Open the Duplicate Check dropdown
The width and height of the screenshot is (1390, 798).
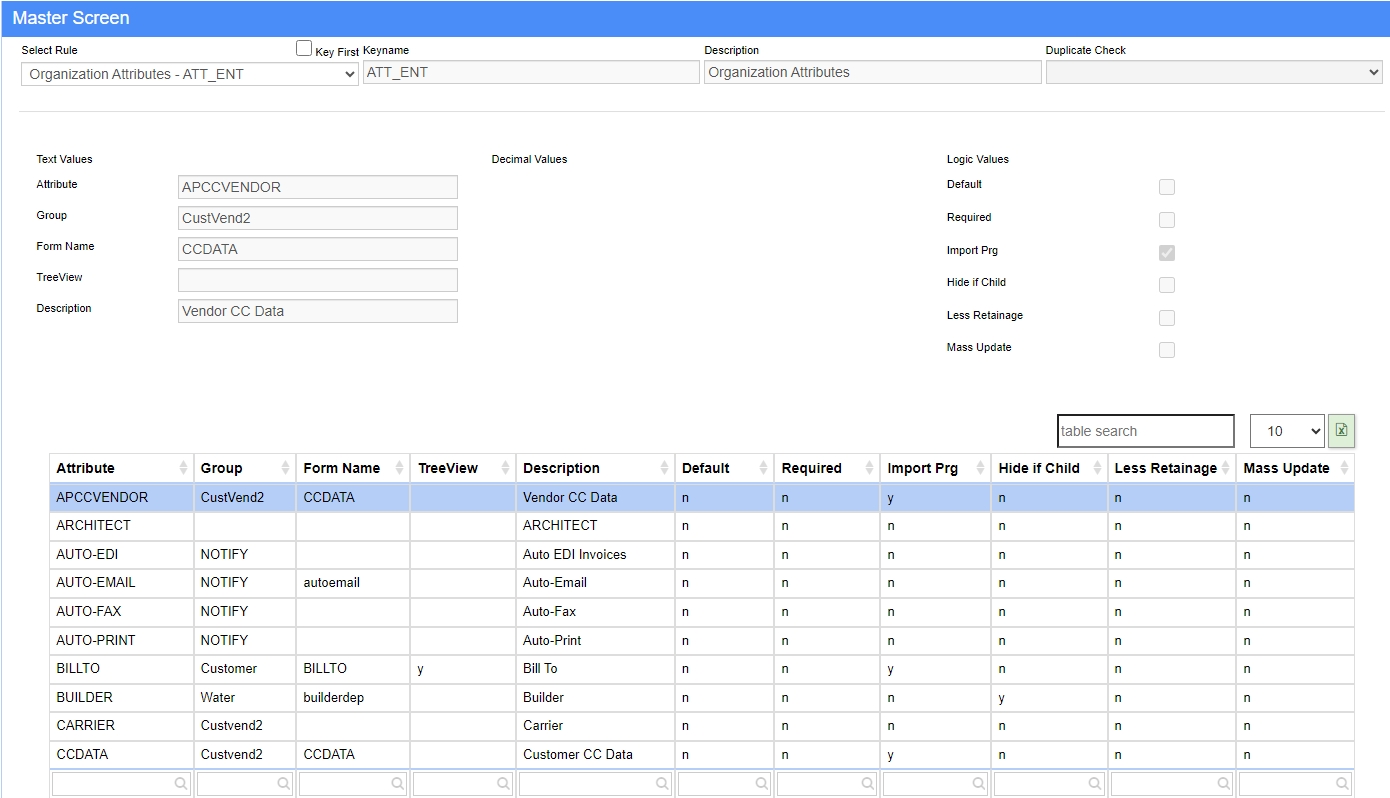click(1214, 72)
